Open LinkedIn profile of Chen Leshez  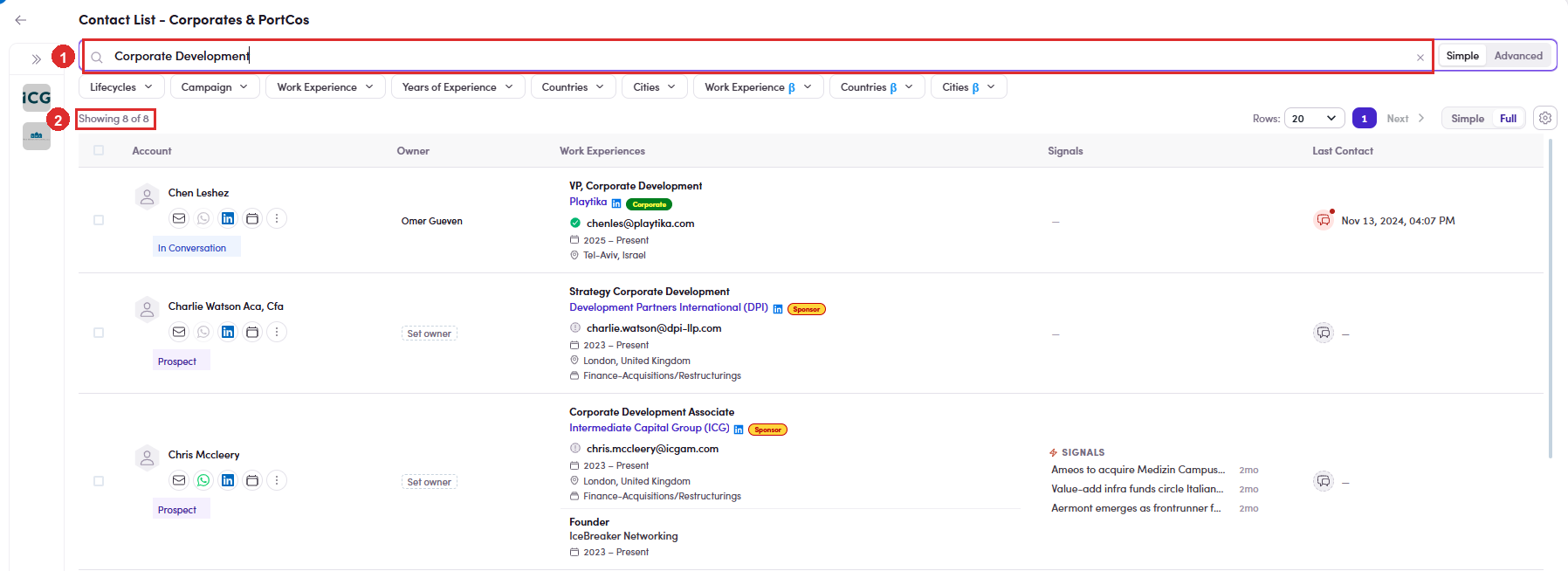228,218
